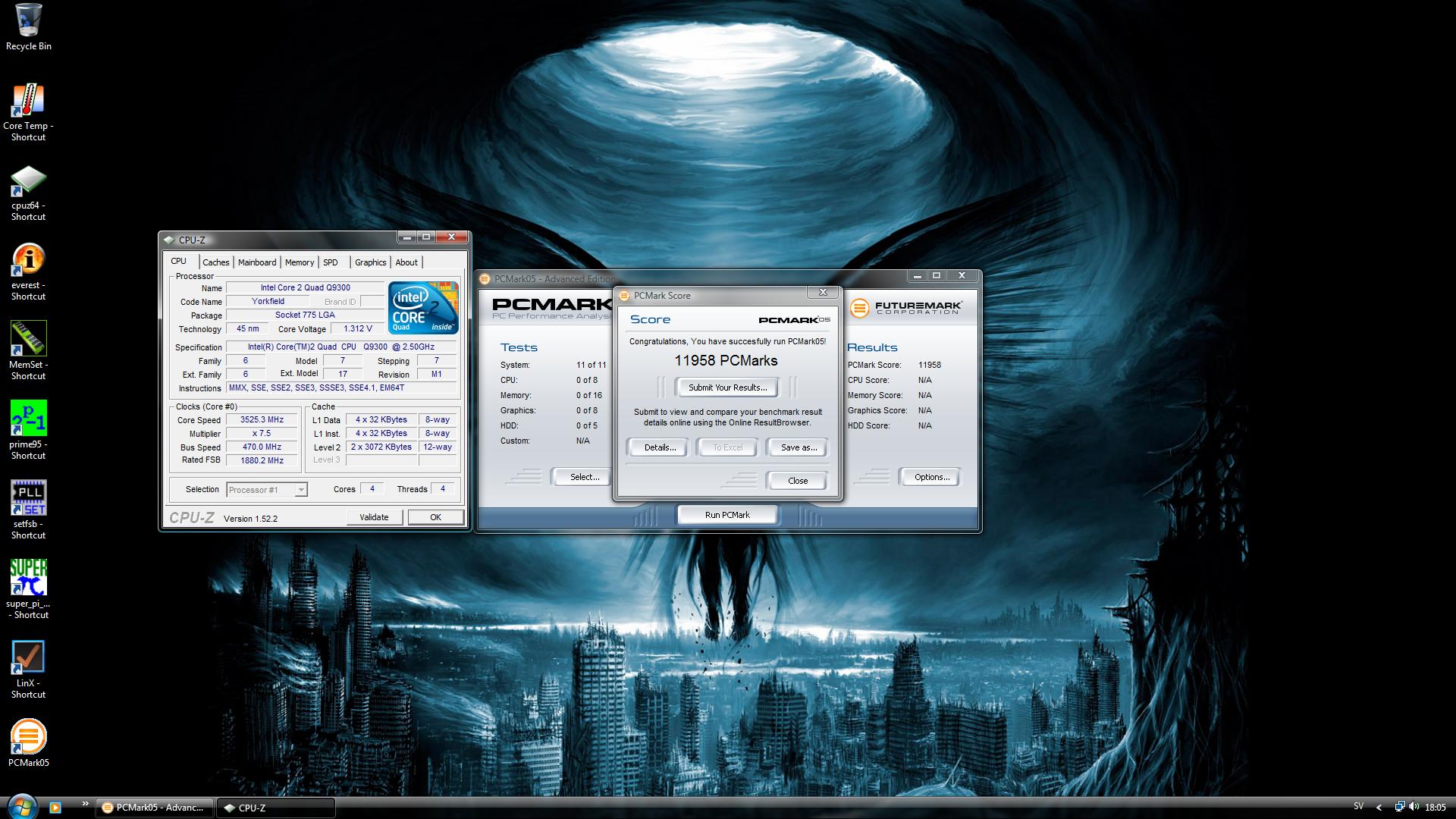Image resolution: width=1456 pixels, height=819 pixels.
Task: Click the volume icon in system tray
Action: pyautogui.click(x=1414, y=808)
